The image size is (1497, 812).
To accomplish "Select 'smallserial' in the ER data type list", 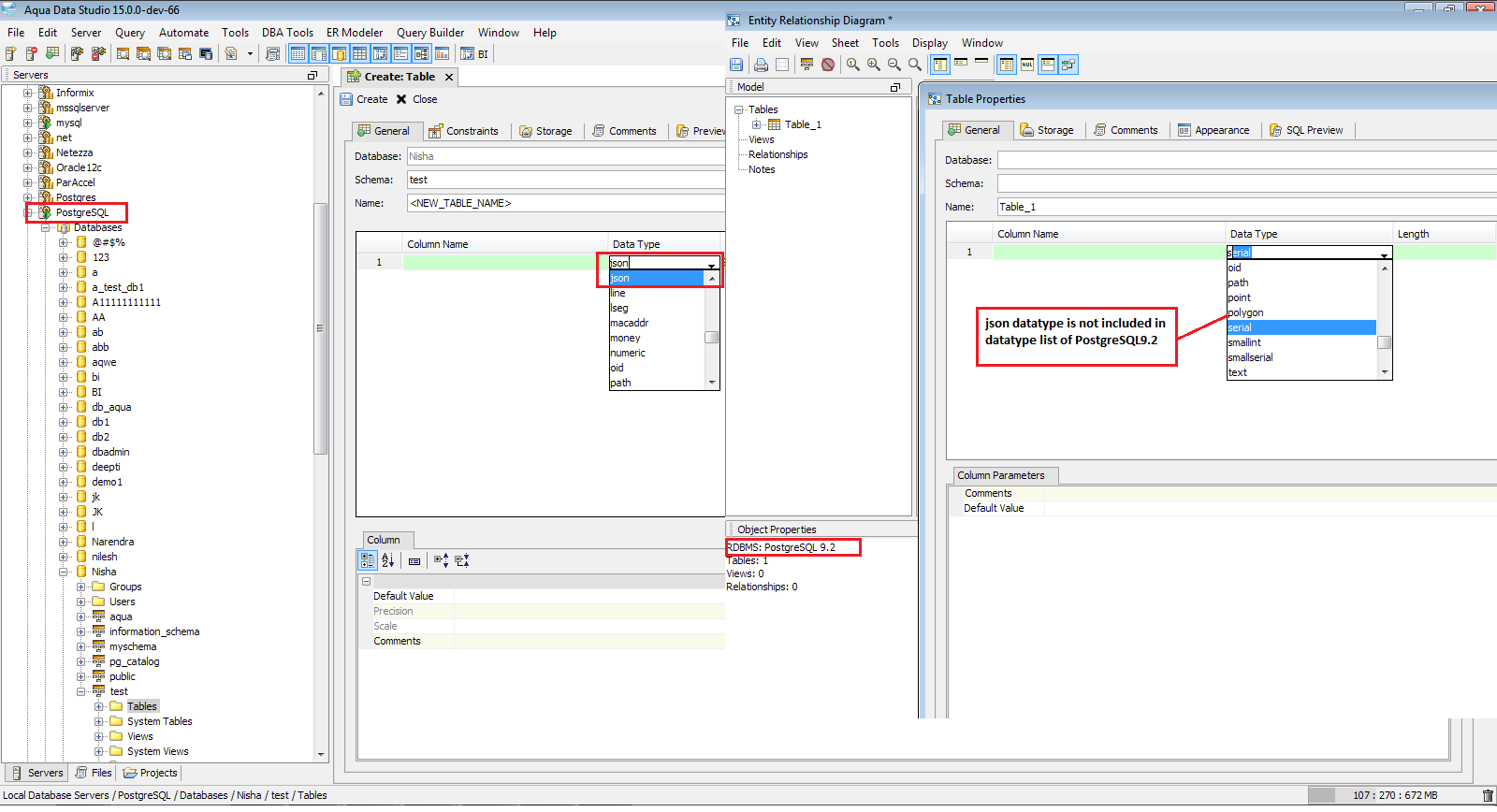I will coord(1301,357).
